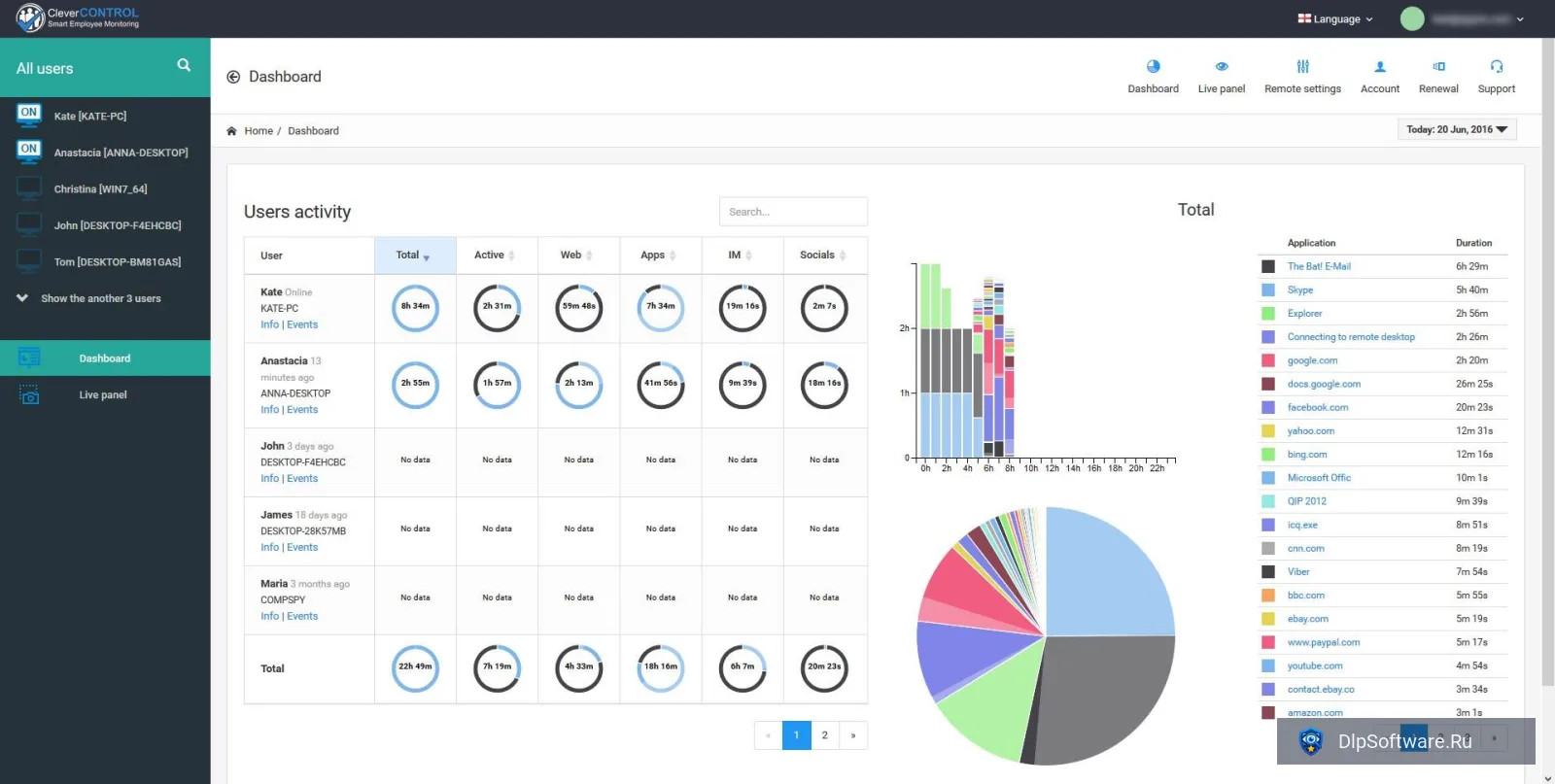Click the Home breadcrumb icon
Image resolution: width=1555 pixels, height=784 pixels.
(x=231, y=131)
